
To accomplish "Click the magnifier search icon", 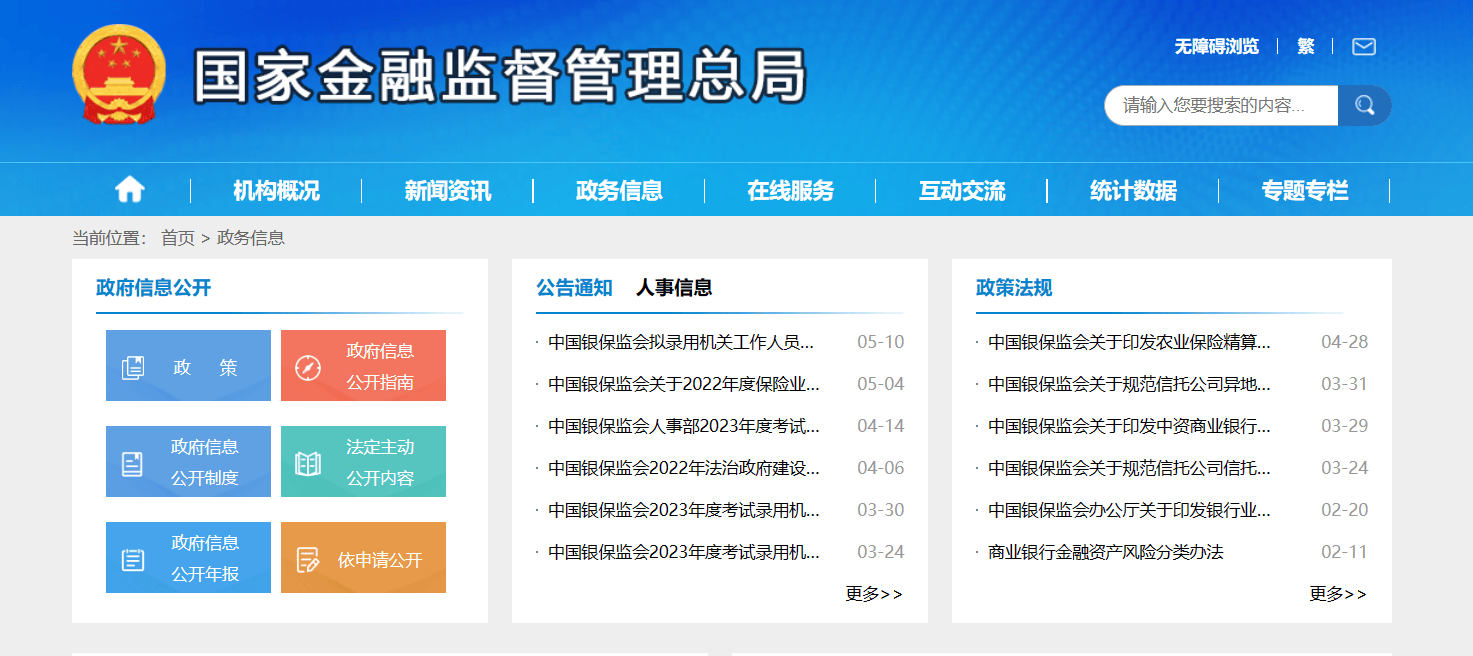I will [x=1364, y=105].
